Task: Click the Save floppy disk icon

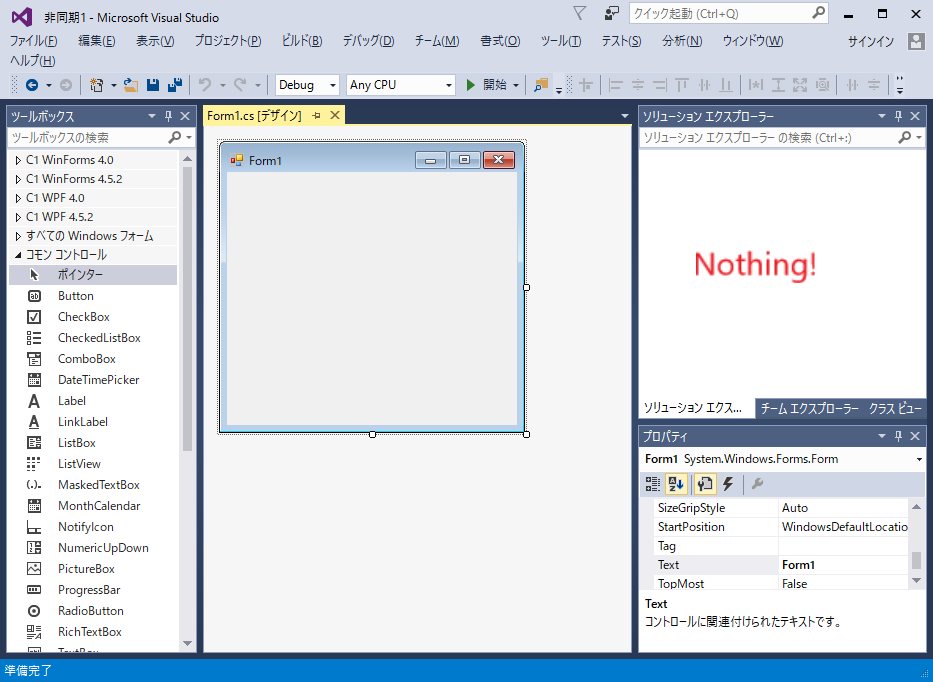Action: click(x=153, y=85)
